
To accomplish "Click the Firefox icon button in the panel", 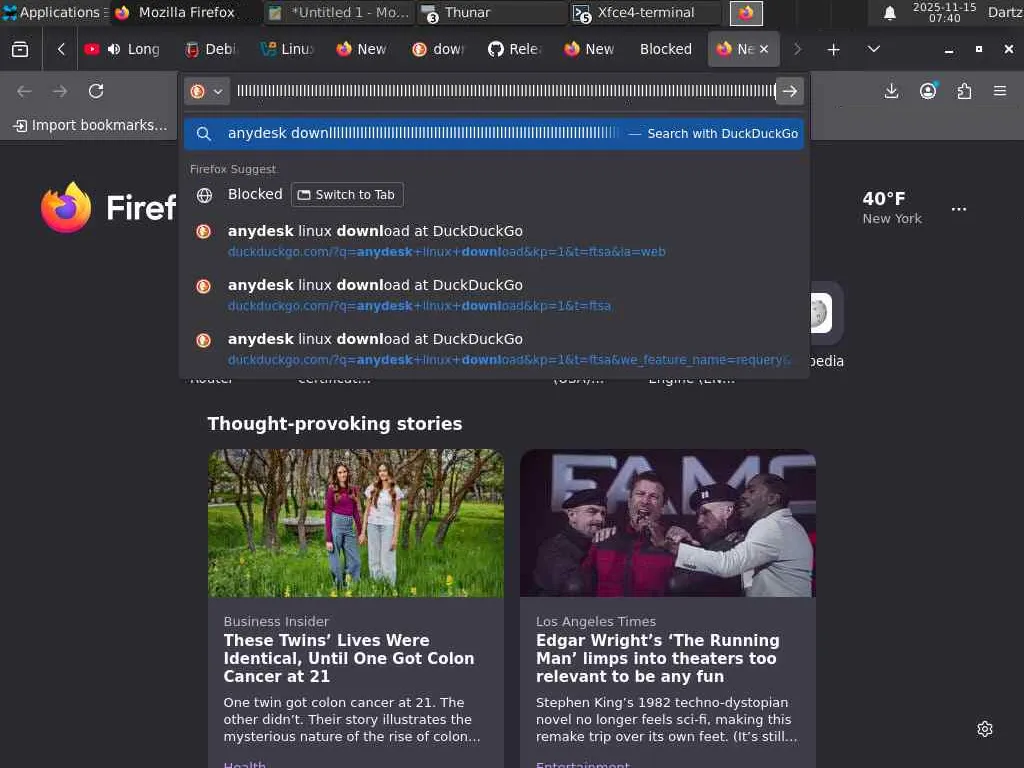I will click(746, 12).
